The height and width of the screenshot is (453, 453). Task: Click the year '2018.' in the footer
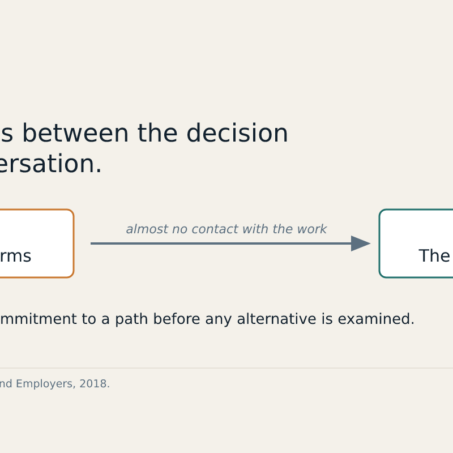[94, 383]
